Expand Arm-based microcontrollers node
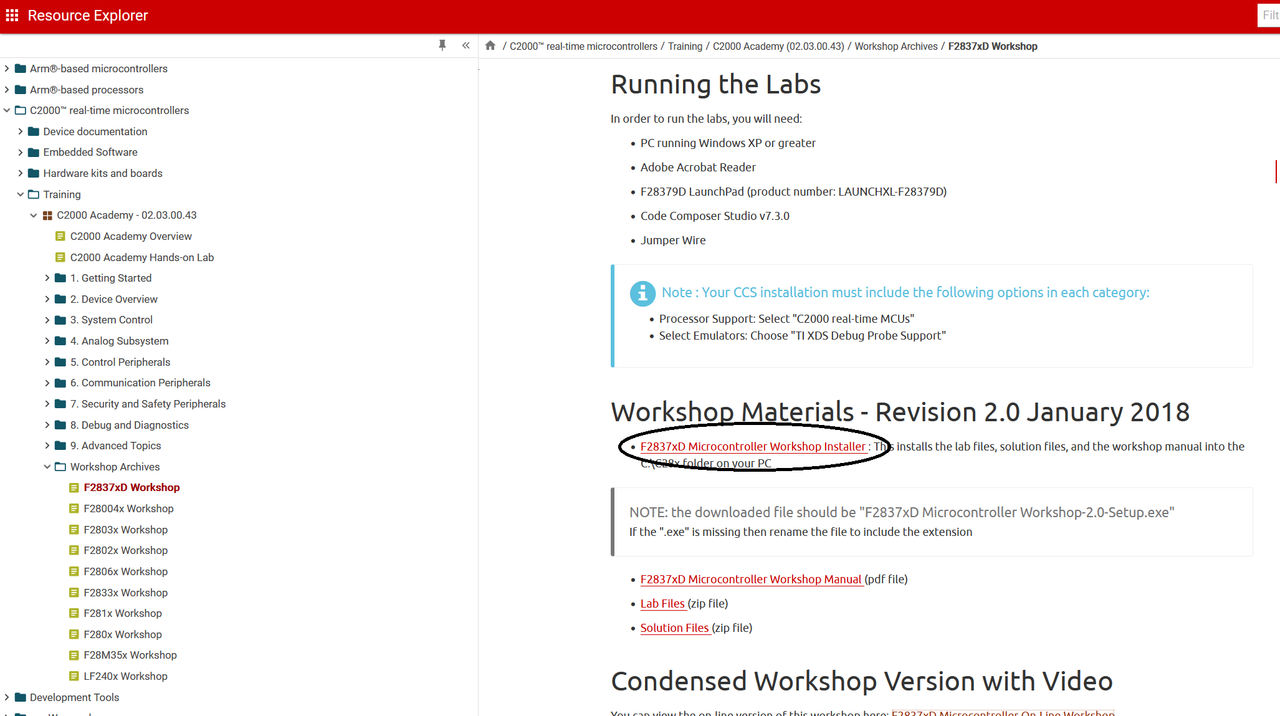 [x=7, y=69]
